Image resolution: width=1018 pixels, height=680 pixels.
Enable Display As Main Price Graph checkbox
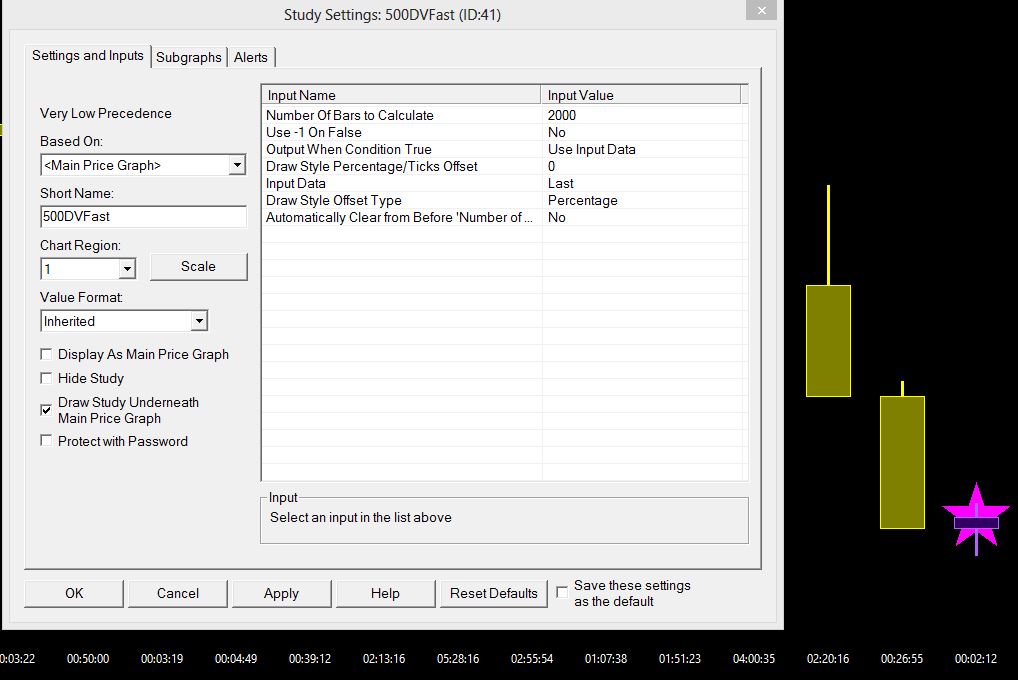coord(46,354)
